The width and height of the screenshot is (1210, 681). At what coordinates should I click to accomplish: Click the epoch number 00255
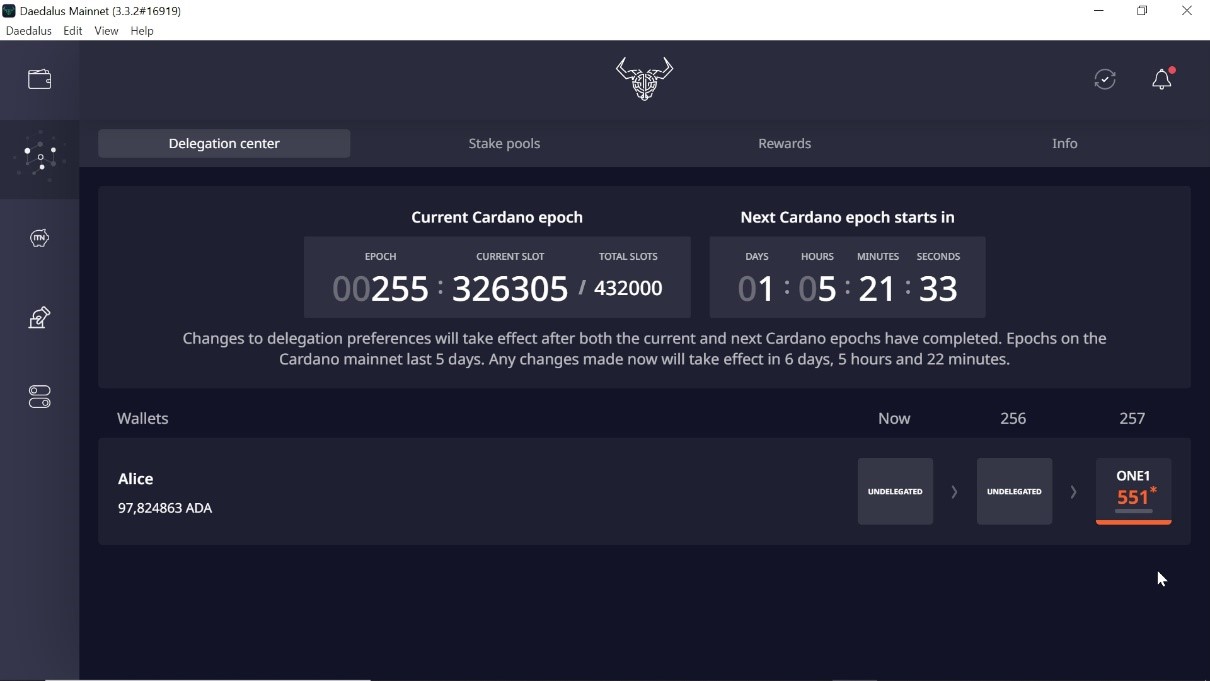point(380,289)
